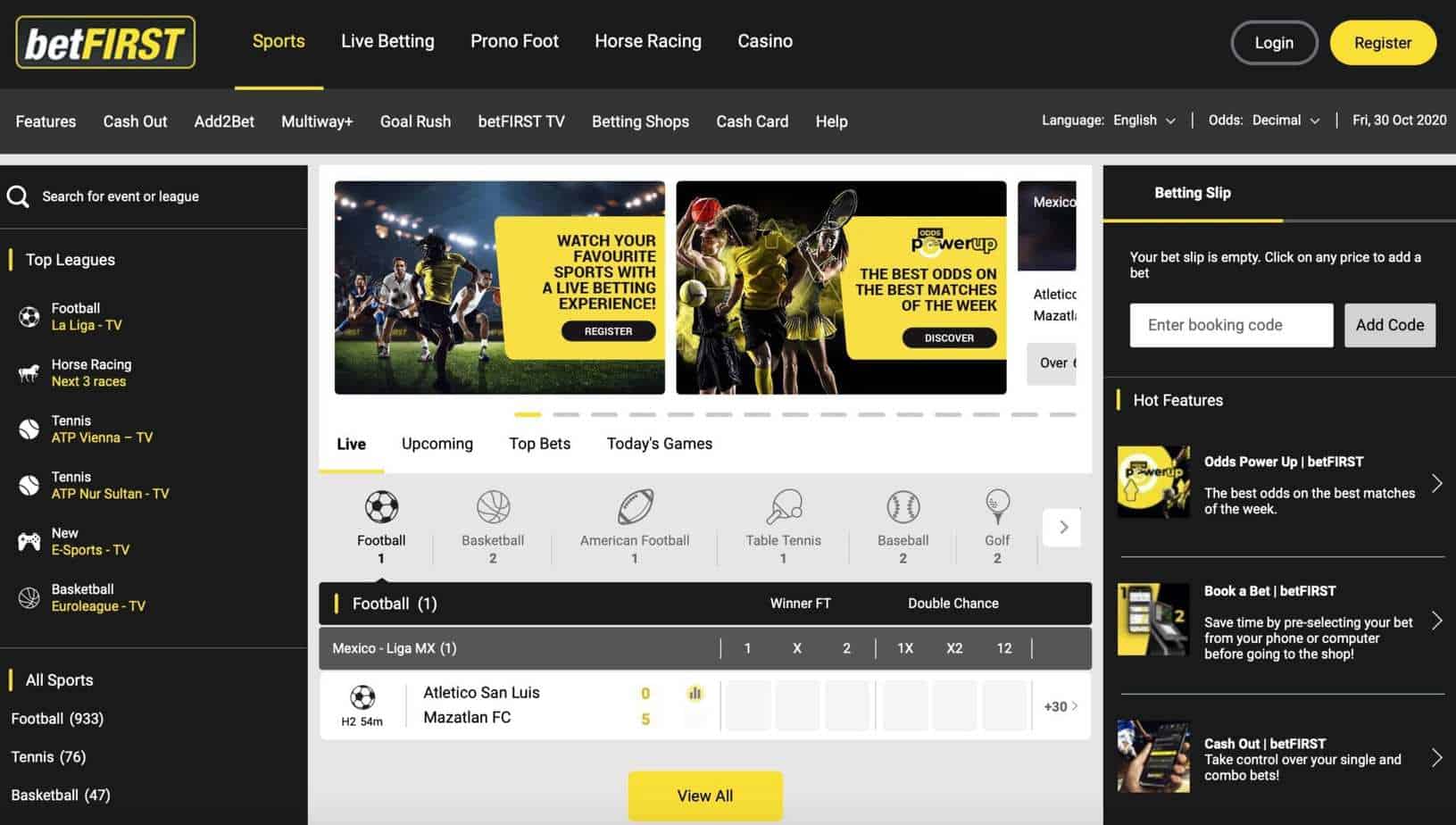The image size is (1456, 825).
Task: Click the booking code input field
Action: tap(1231, 325)
